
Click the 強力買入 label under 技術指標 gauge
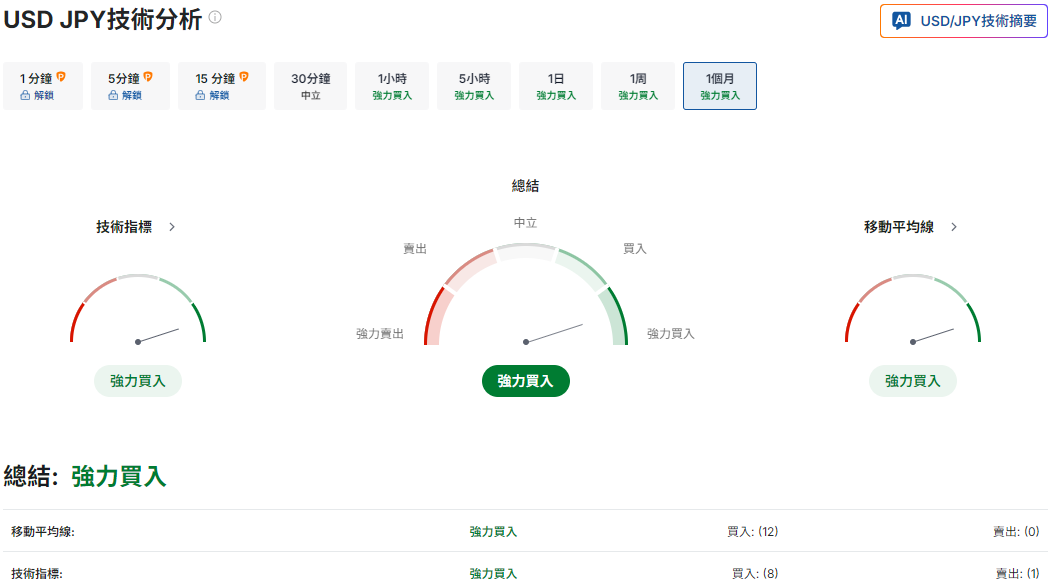[138, 381]
